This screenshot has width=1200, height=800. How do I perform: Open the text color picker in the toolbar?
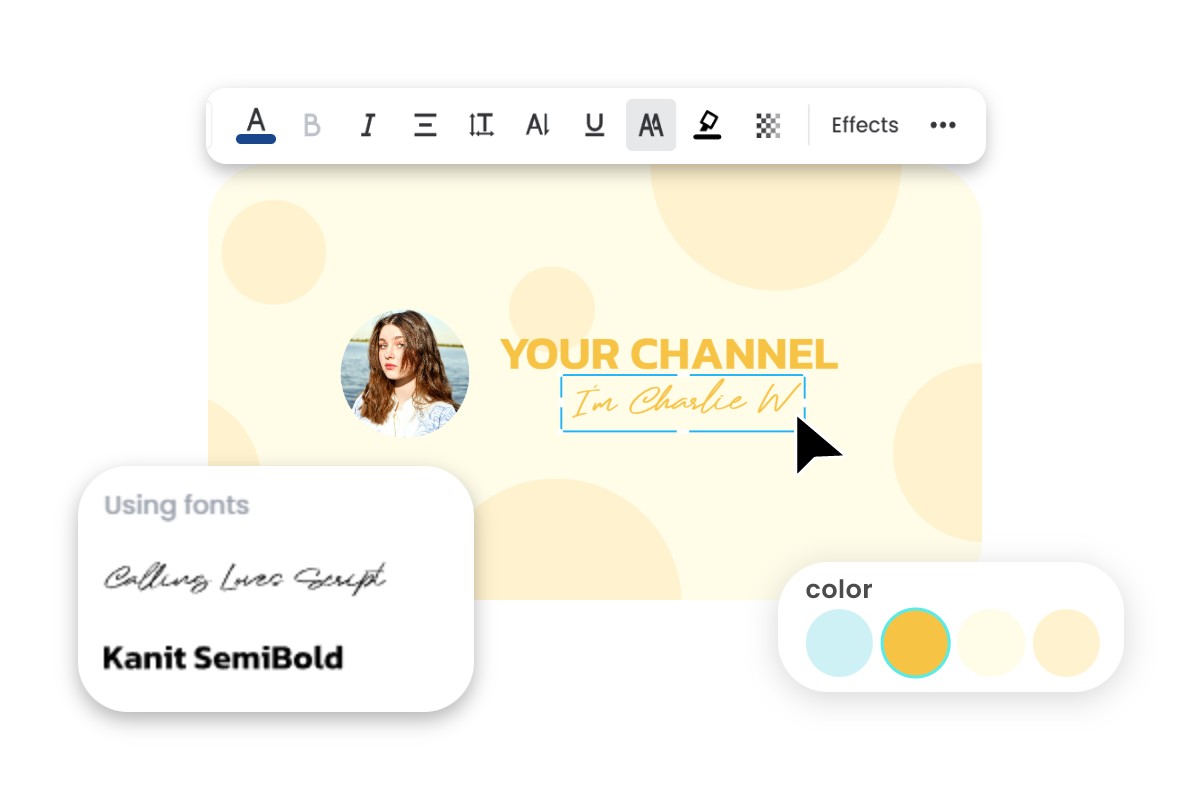(255, 124)
